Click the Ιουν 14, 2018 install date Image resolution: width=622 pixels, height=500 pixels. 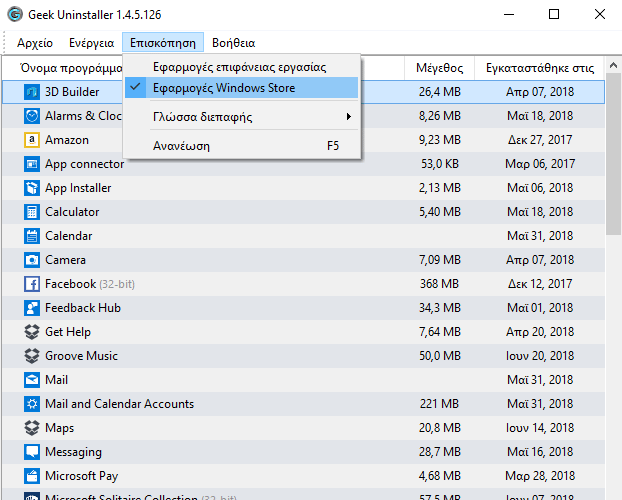coord(540,428)
